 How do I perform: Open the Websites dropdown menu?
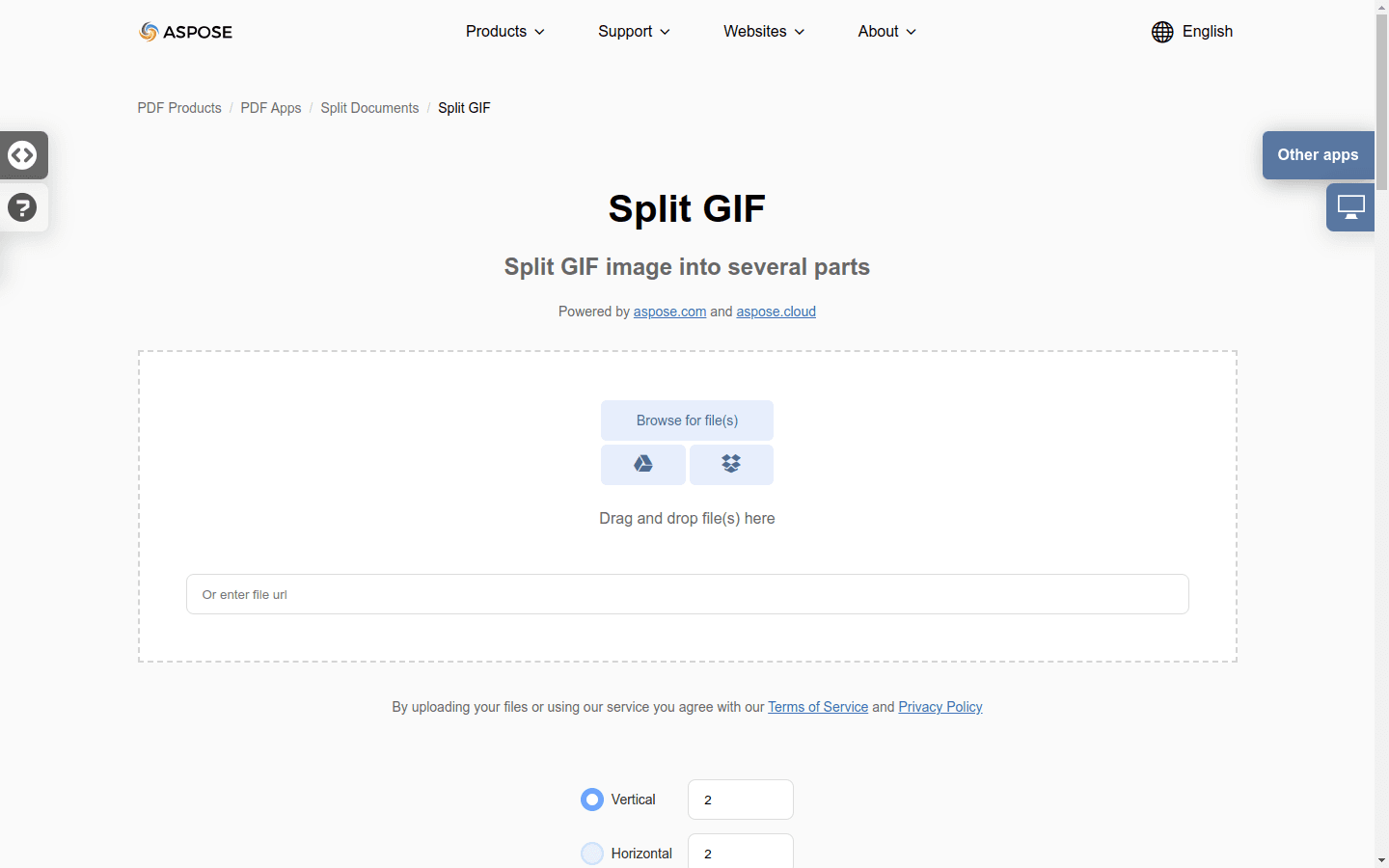click(762, 31)
